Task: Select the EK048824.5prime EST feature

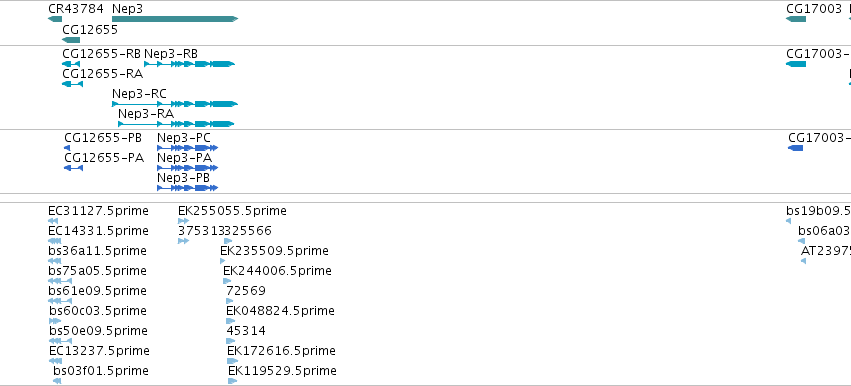Action: pyautogui.click(x=231, y=321)
